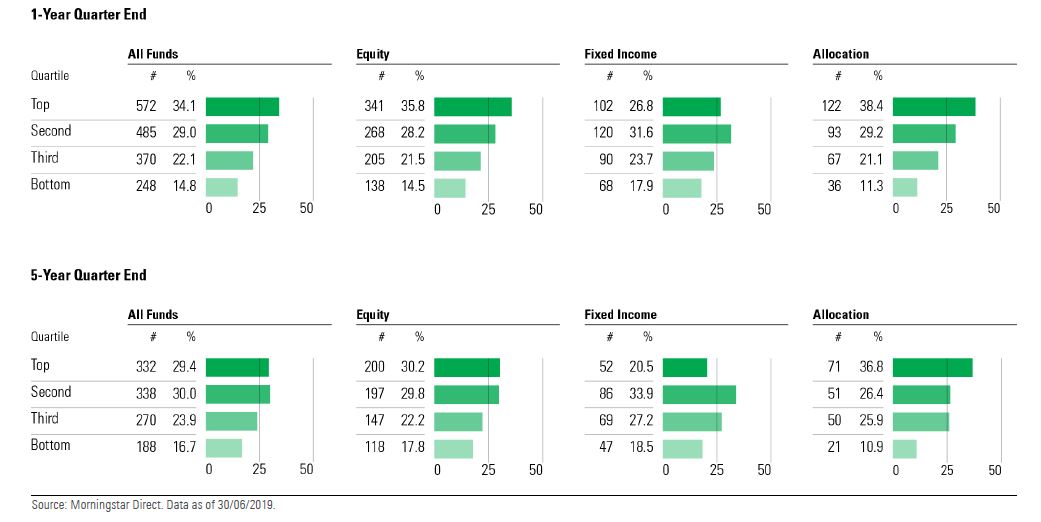
Task: Select the 1-Year All Funds Top quartile bar
Action: point(242,107)
